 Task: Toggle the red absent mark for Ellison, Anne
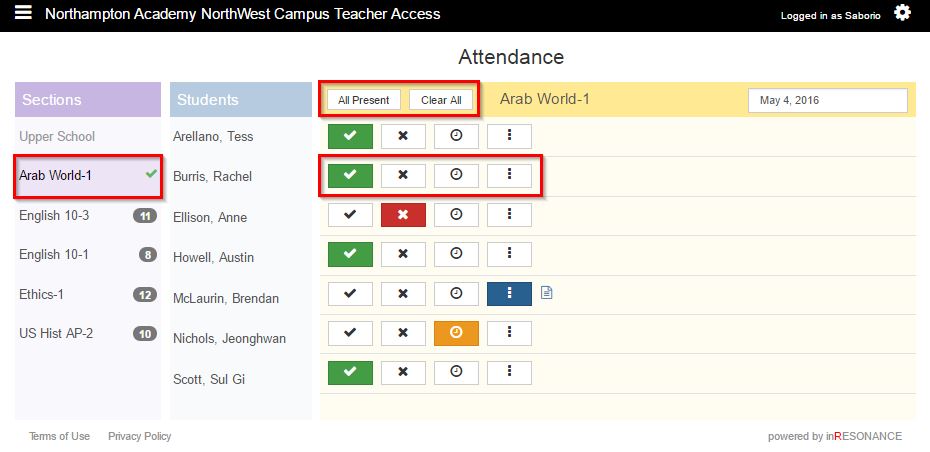(403, 214)
